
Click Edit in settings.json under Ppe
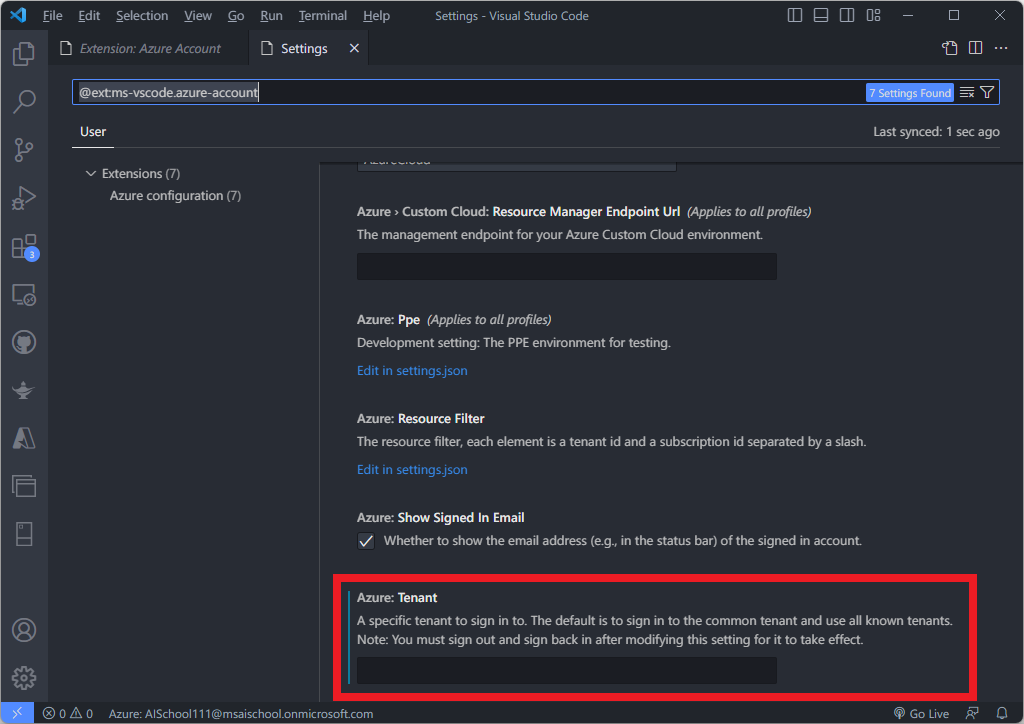(x=412, y=371)
